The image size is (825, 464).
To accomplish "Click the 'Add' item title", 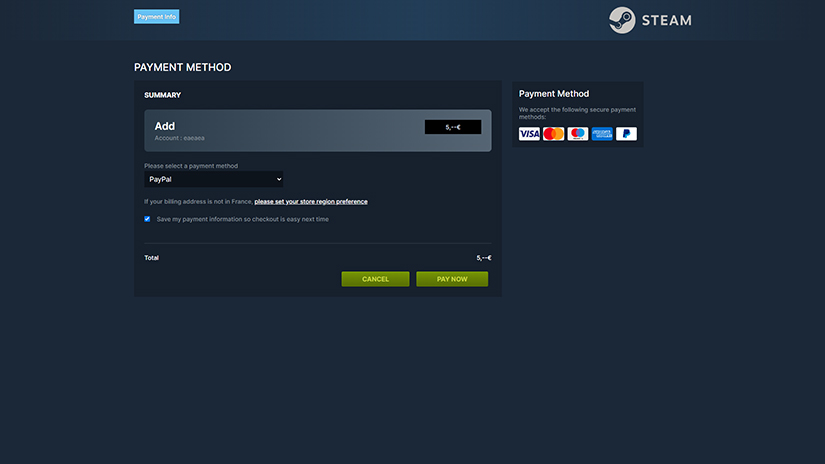I will point(165,126).
